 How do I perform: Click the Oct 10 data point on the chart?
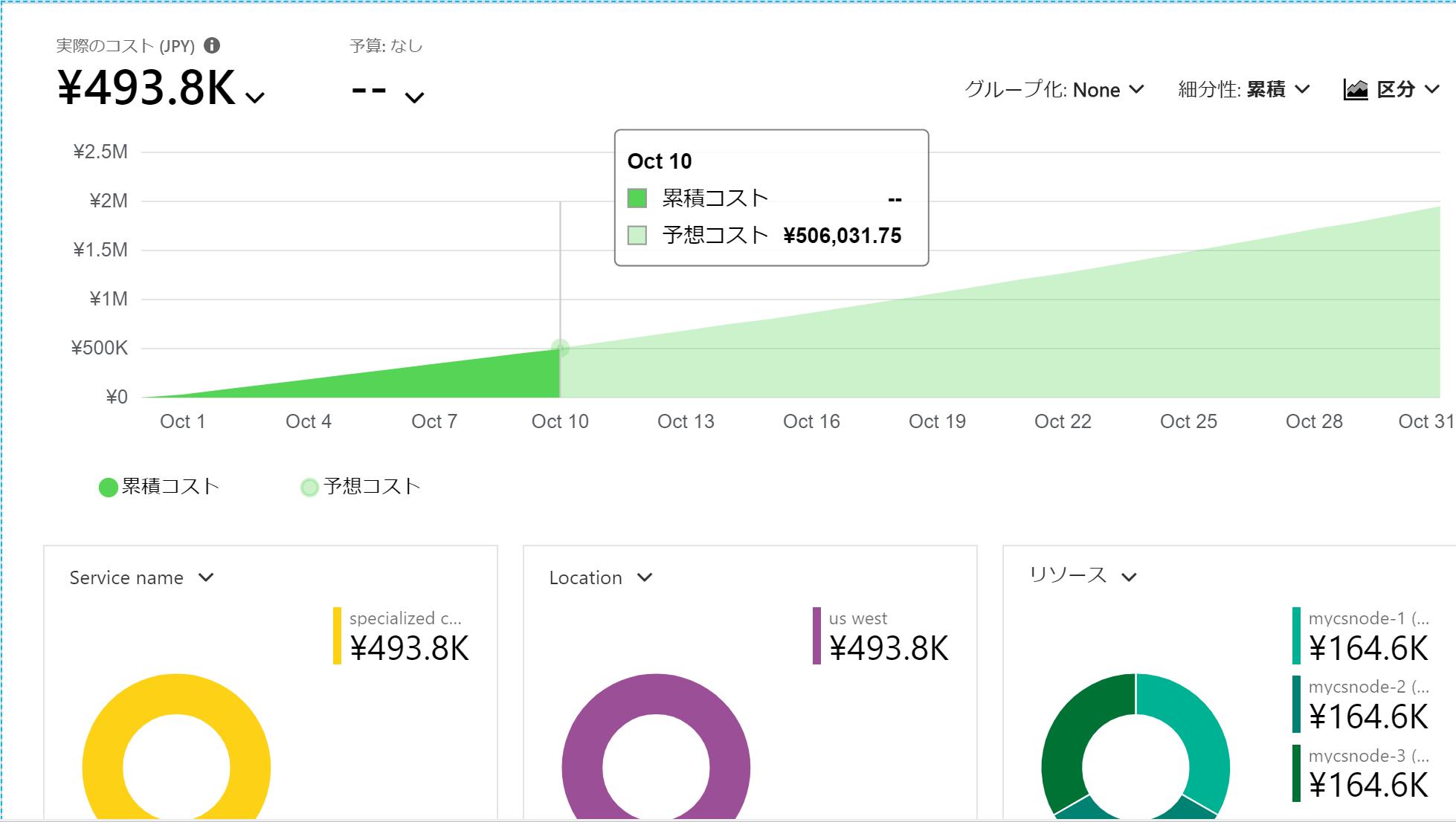pos(560,348)
